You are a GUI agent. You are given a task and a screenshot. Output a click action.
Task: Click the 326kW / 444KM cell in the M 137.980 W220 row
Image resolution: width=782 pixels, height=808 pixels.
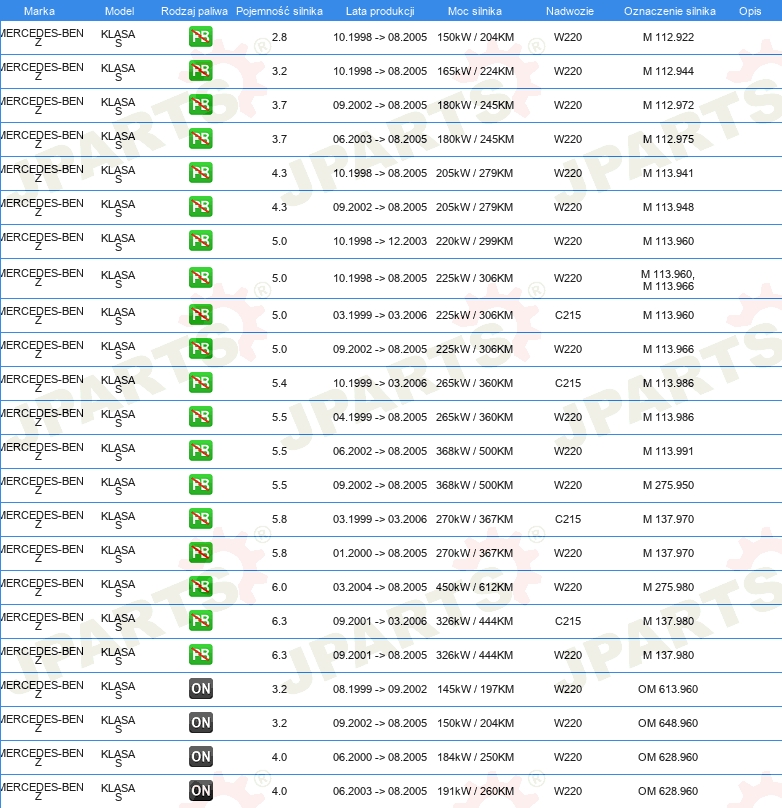point(474,655)
